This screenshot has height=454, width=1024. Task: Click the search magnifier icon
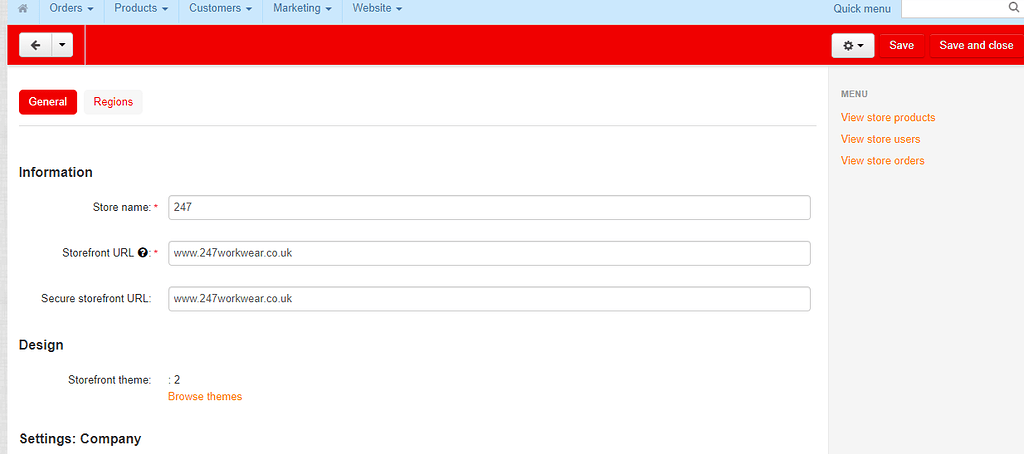1013,8
